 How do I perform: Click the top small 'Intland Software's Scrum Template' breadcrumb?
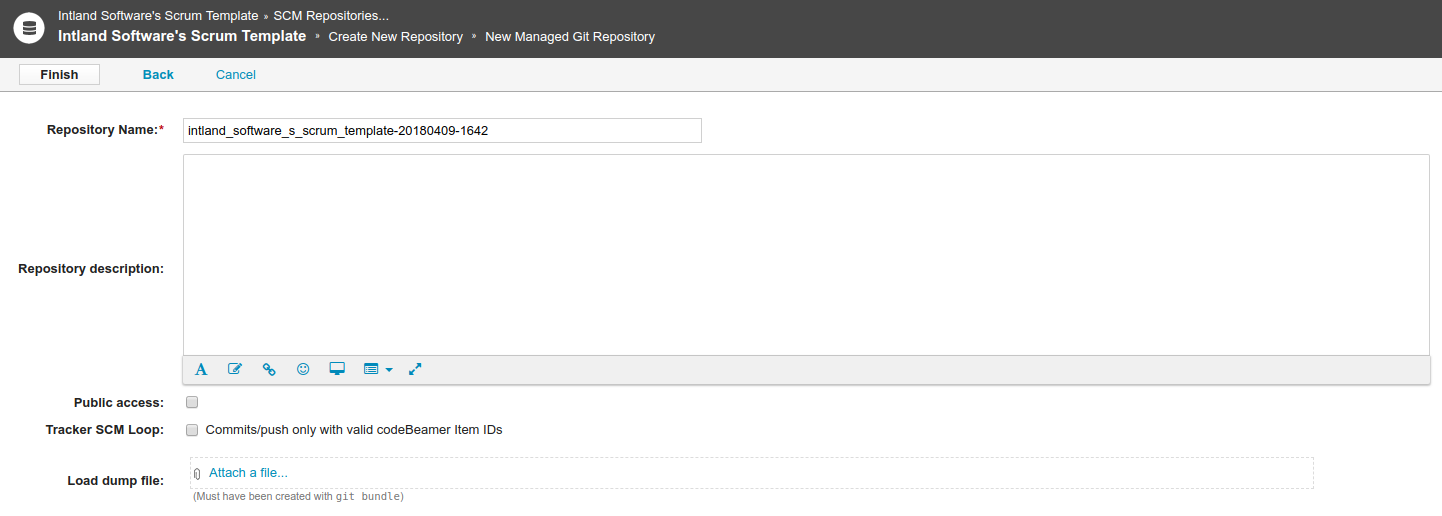(158, 16)
